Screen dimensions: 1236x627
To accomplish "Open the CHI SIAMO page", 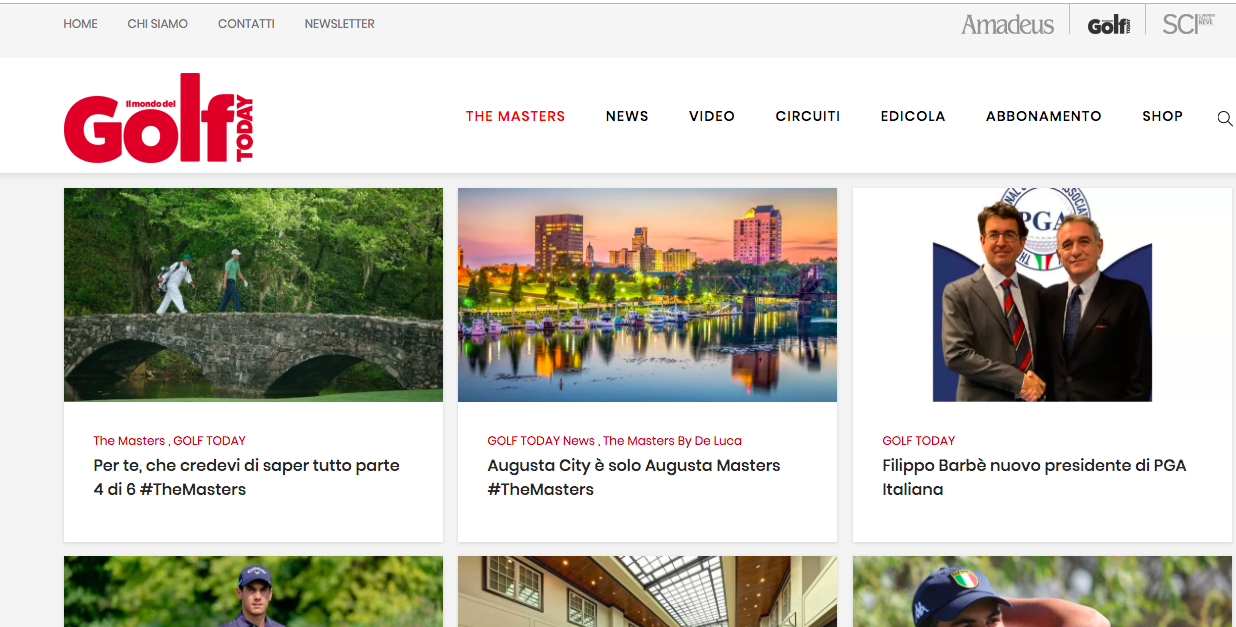I will point(157,24).
